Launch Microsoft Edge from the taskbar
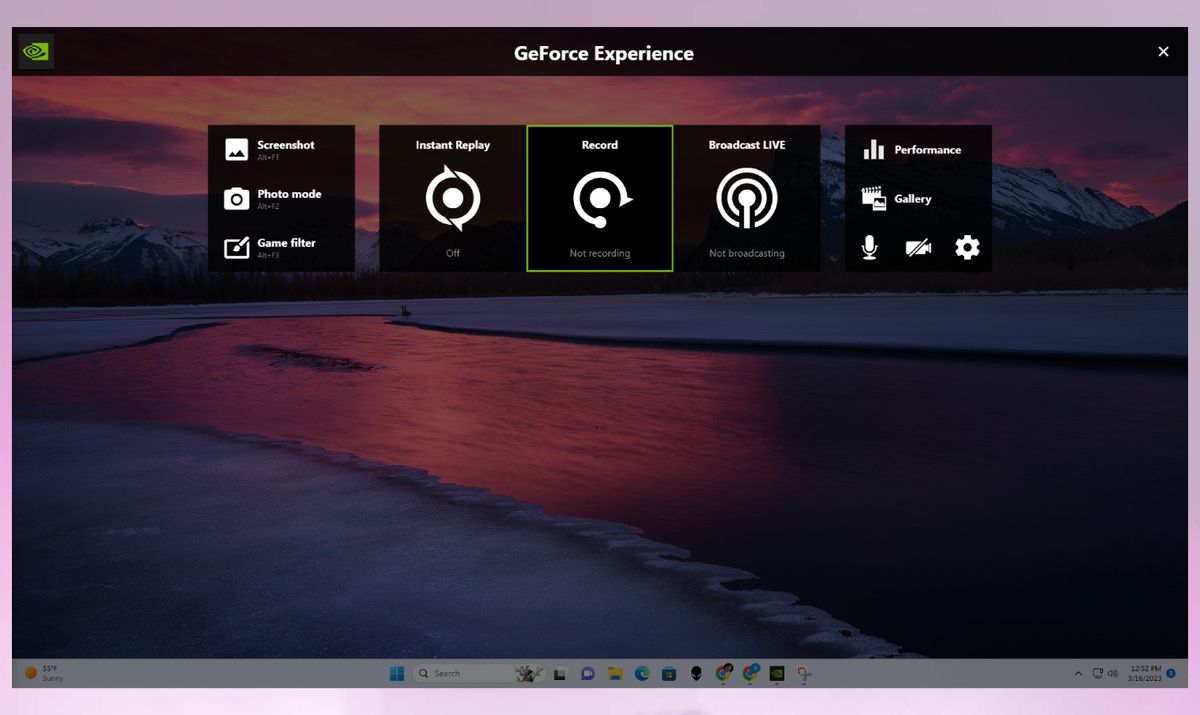This screenshot has width=1200, height=715. tap(641, 673)
